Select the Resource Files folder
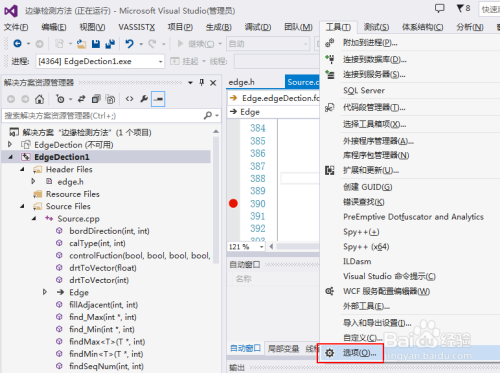Image resolution: width=500 pixels, height=373 pixels. pyautogui.click(x=73, y=194)
